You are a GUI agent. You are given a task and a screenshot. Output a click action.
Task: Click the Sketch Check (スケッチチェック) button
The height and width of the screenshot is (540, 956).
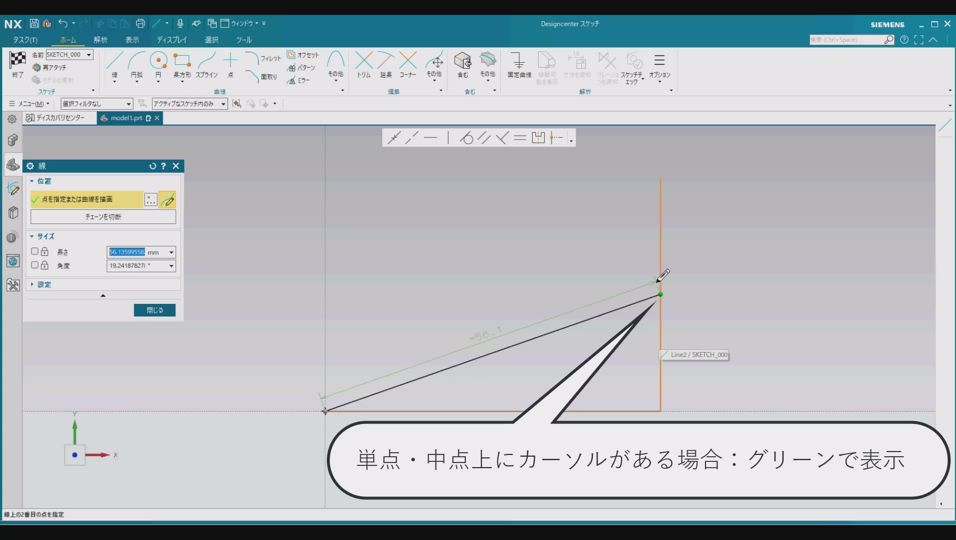[x=633, y=67]
